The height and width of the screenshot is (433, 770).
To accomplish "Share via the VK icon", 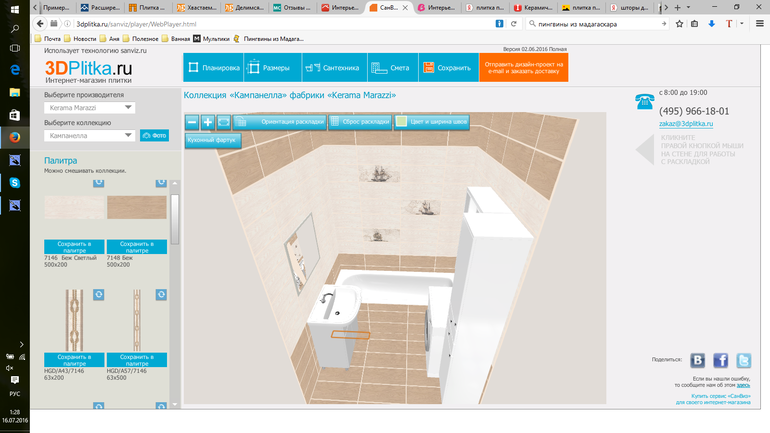I will 697,361.
